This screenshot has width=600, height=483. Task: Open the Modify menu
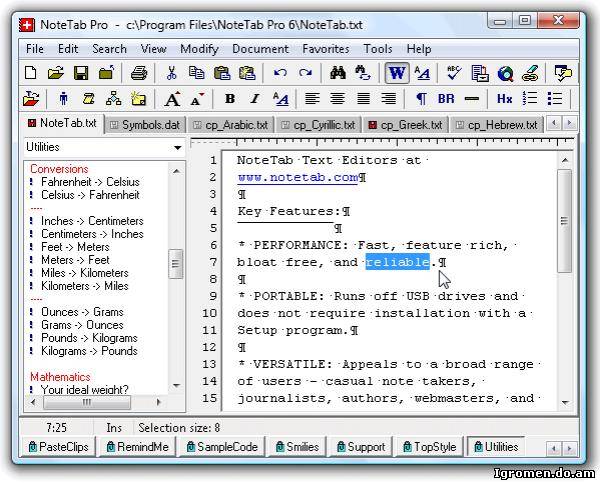[199, 49]
